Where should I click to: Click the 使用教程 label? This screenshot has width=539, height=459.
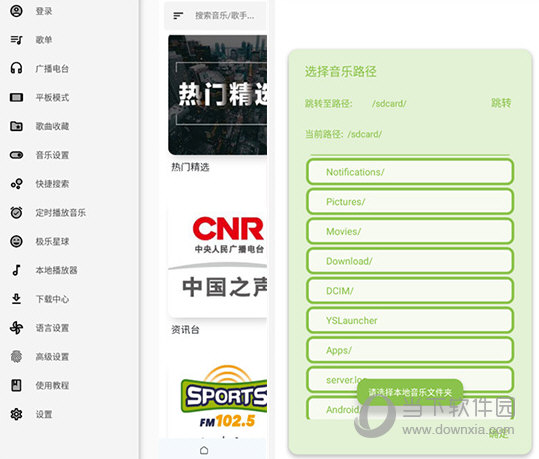tap(52, 385)
